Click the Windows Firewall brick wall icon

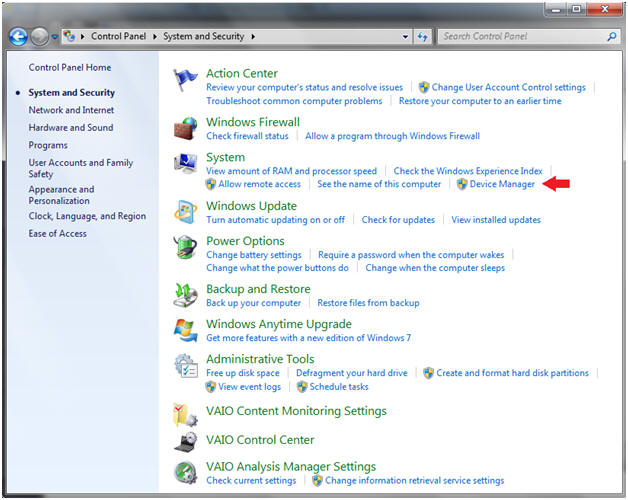coord(185,128)
